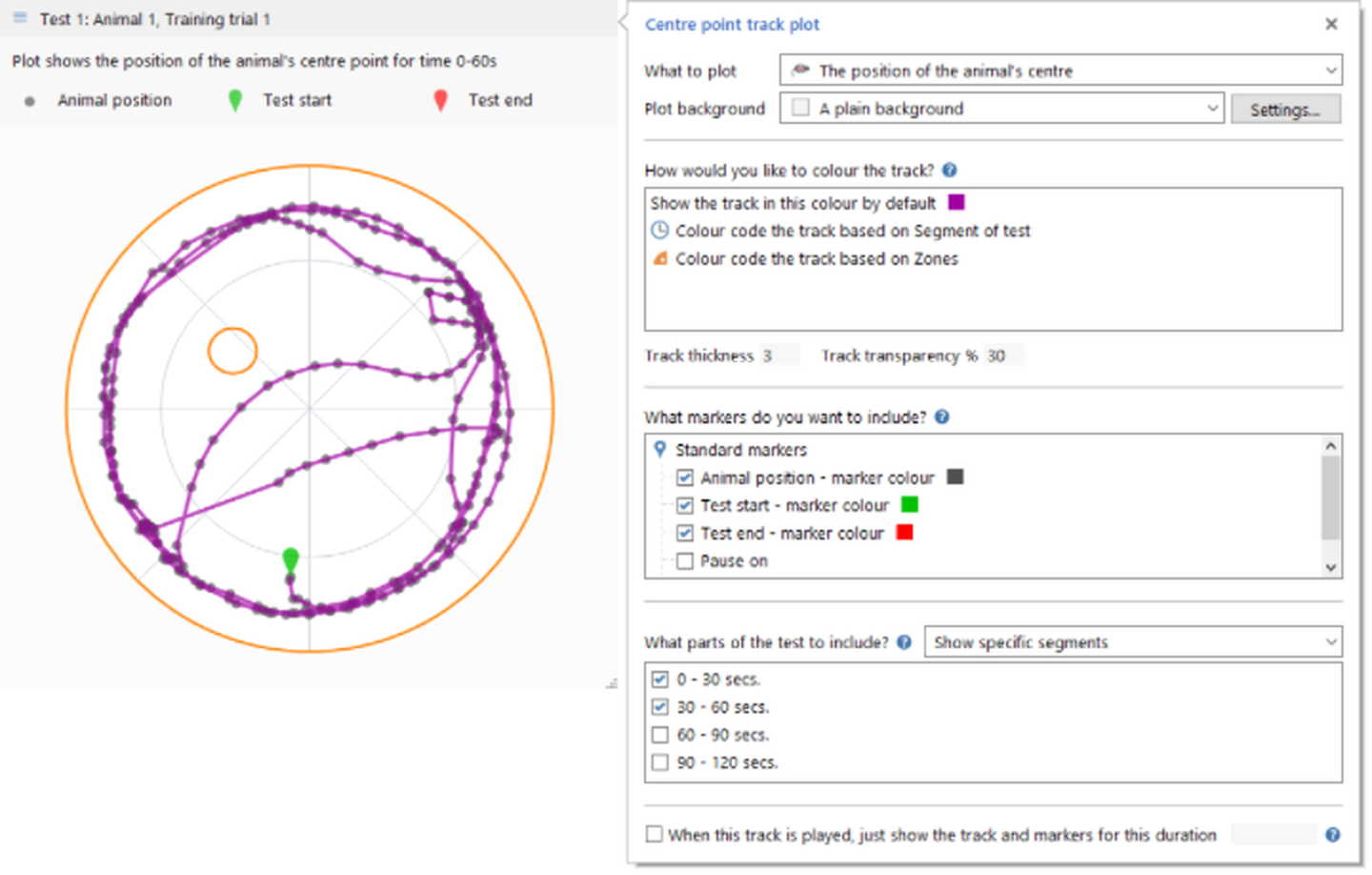Select Colour code the track based on Zones
The width and height of the screenshot is (1372, 875).
point(816,258)
